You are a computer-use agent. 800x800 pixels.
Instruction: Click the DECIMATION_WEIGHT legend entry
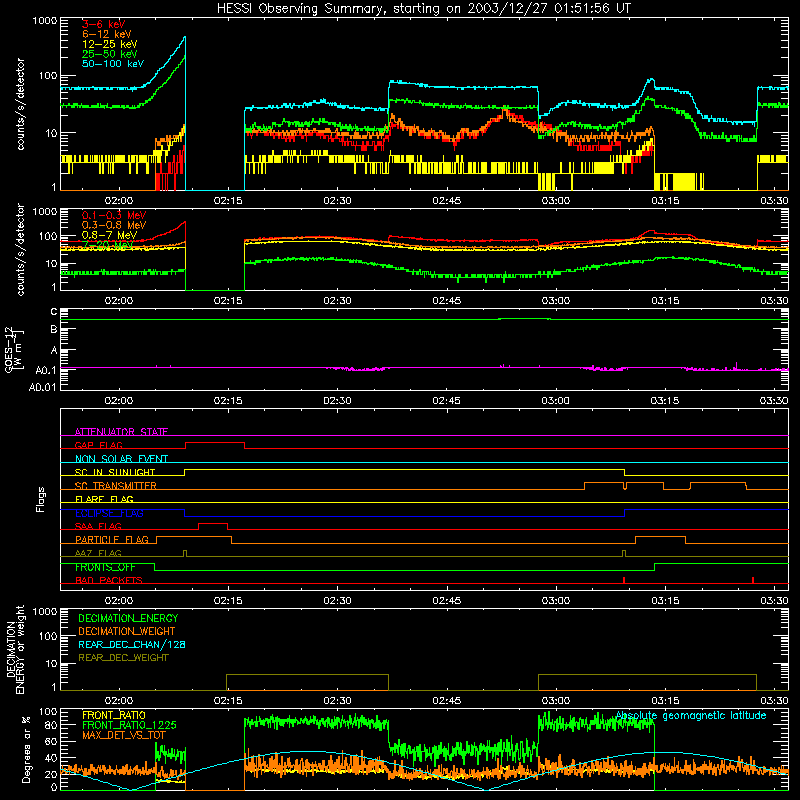coord(127,631)
